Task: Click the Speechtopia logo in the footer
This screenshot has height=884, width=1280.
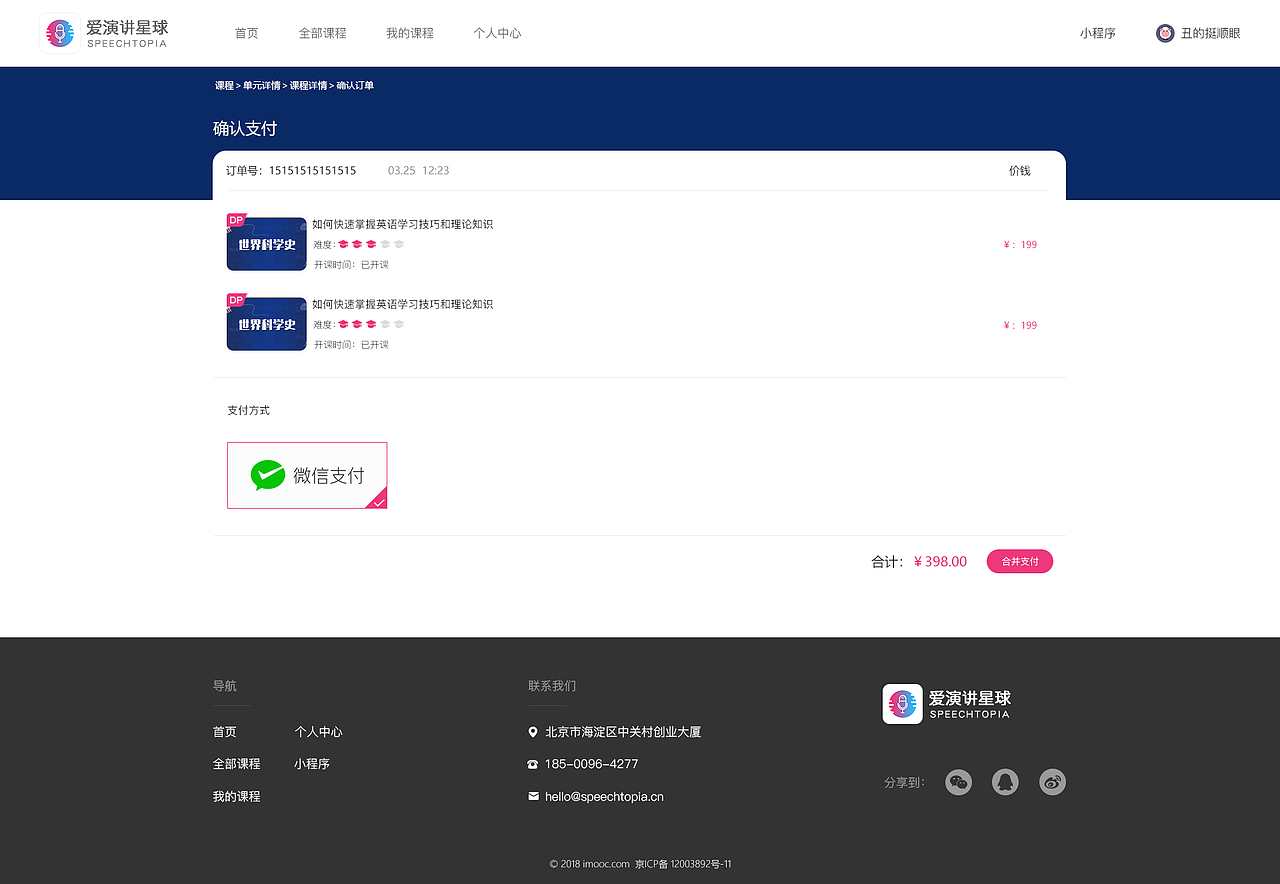Action: [945, 703]
